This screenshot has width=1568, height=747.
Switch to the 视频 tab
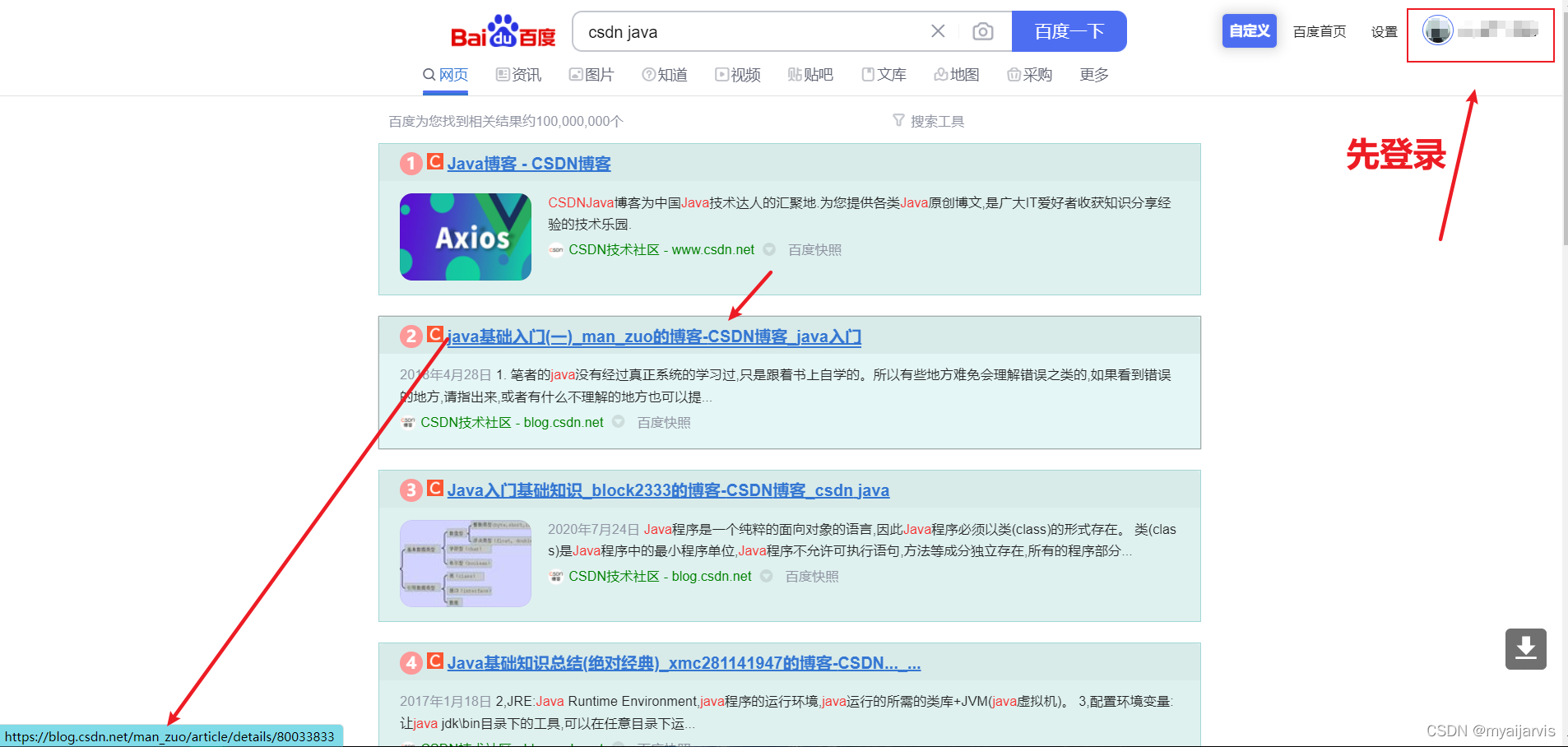pyautogui.click(x=738, y=74)
